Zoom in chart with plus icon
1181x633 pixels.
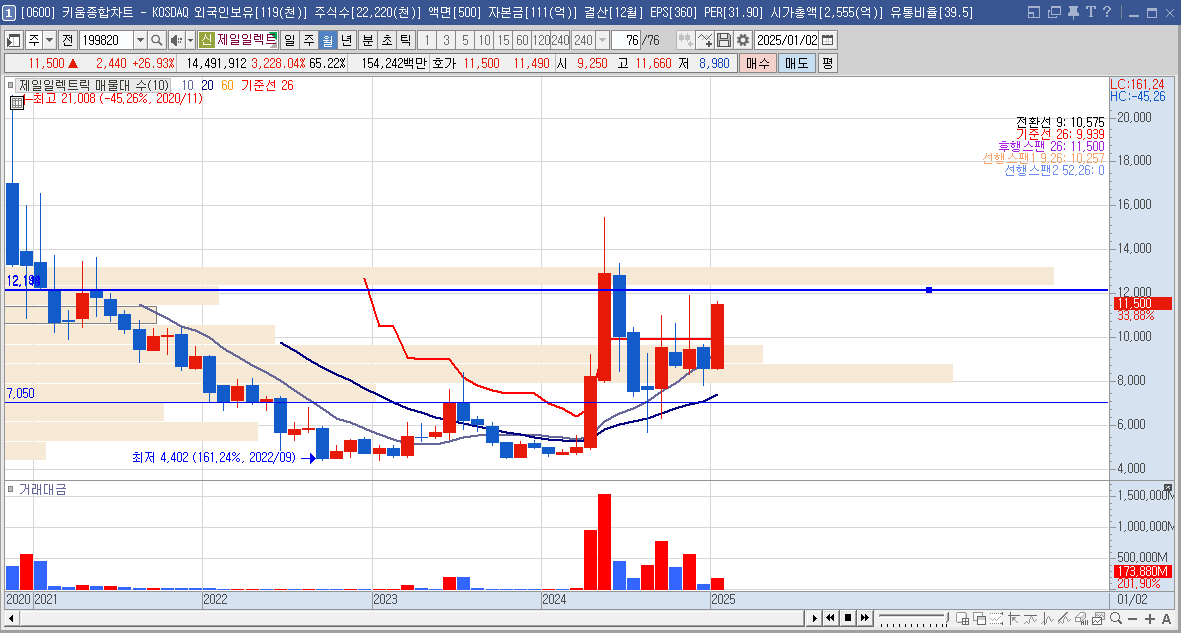point(1149,619)
